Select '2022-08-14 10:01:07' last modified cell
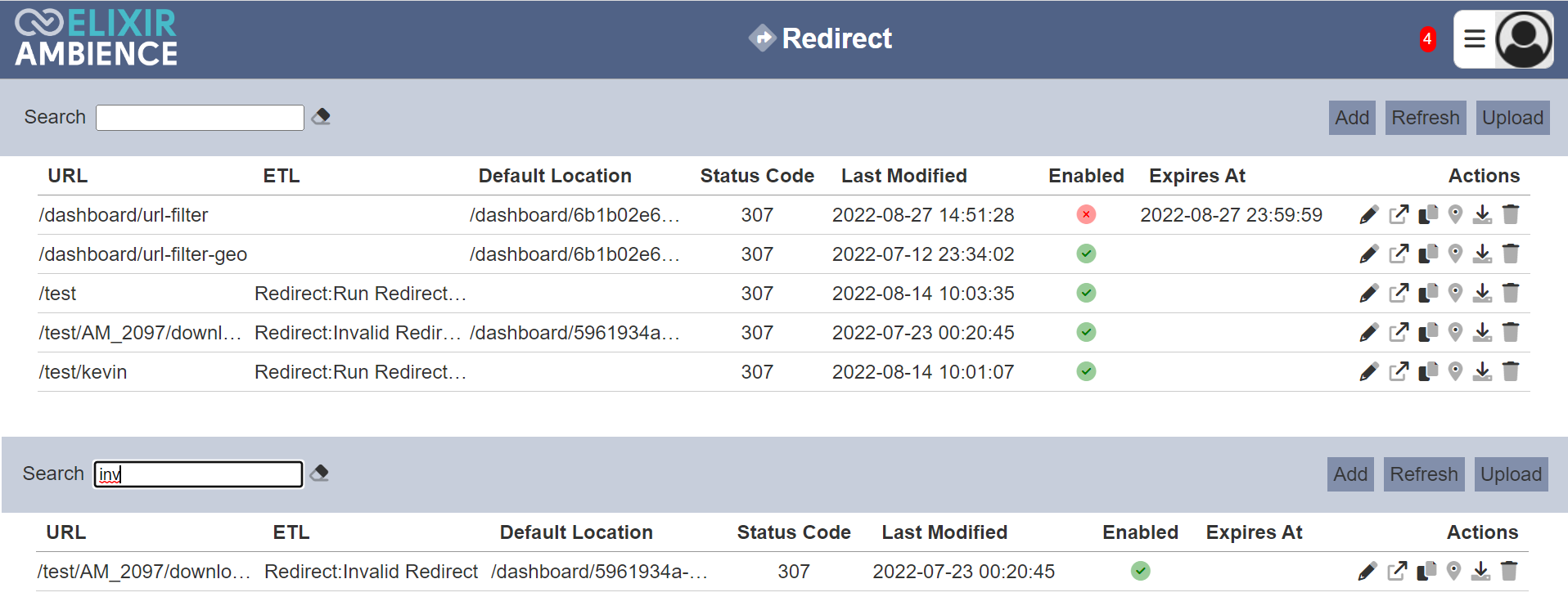 (x=923, y=372)
